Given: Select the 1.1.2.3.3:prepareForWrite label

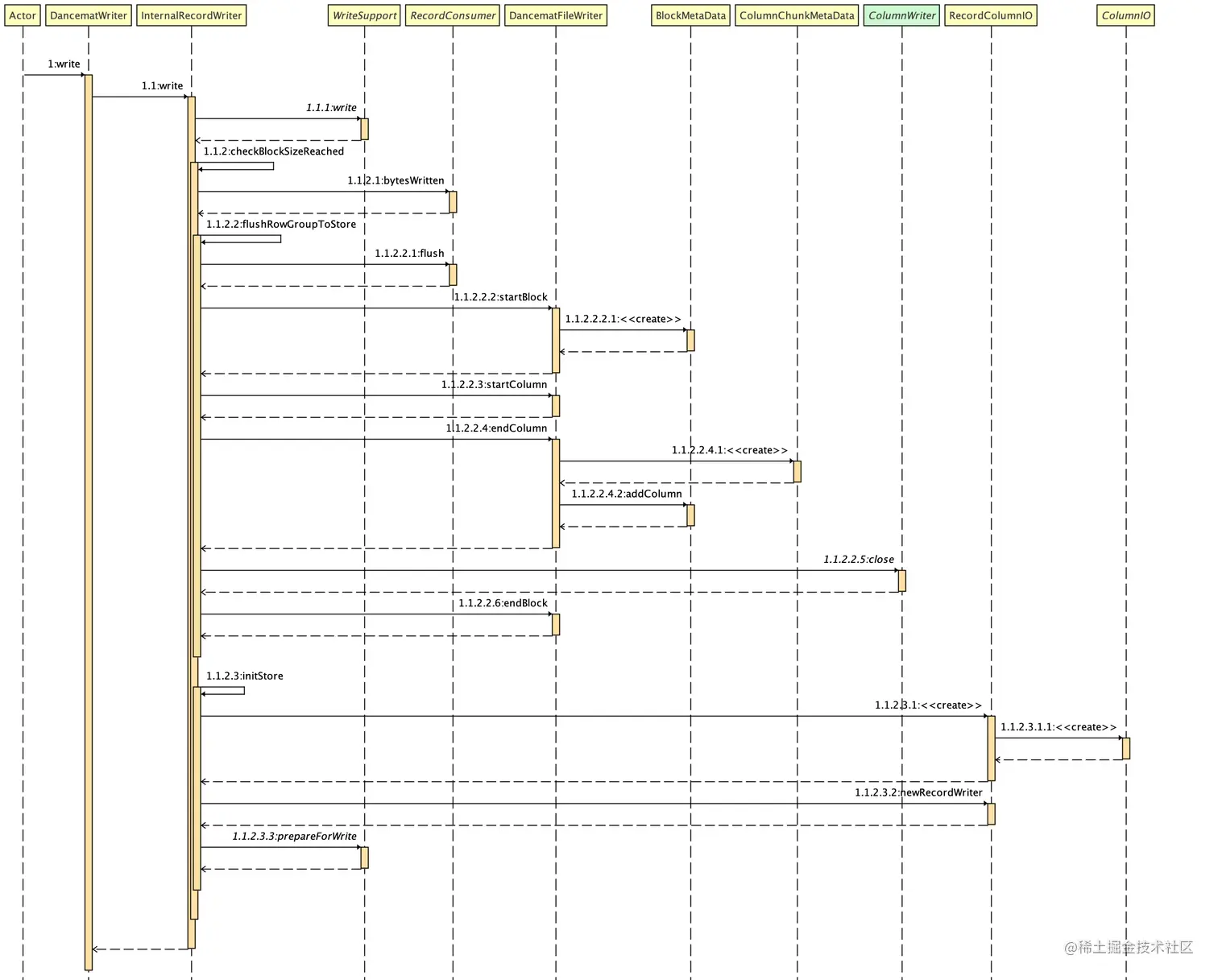Looking at the screenshot, I should [x=295, y=836].
